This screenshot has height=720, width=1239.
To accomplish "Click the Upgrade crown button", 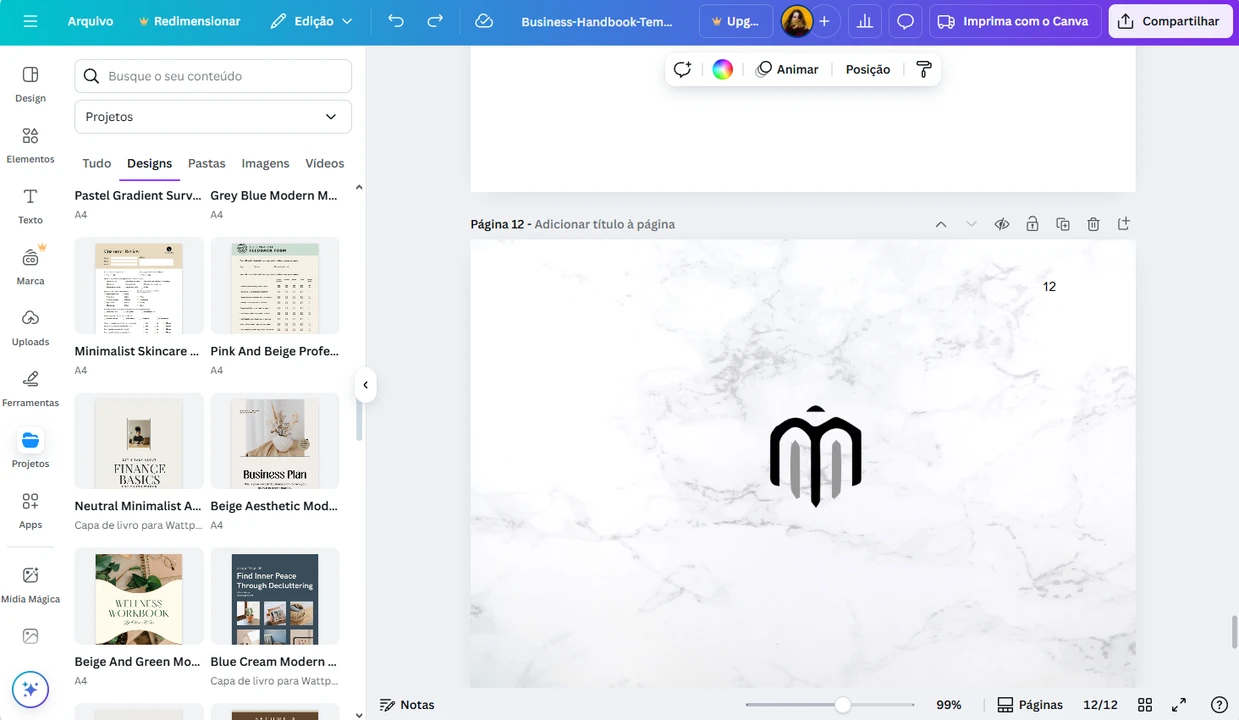I will coord(735,21).
